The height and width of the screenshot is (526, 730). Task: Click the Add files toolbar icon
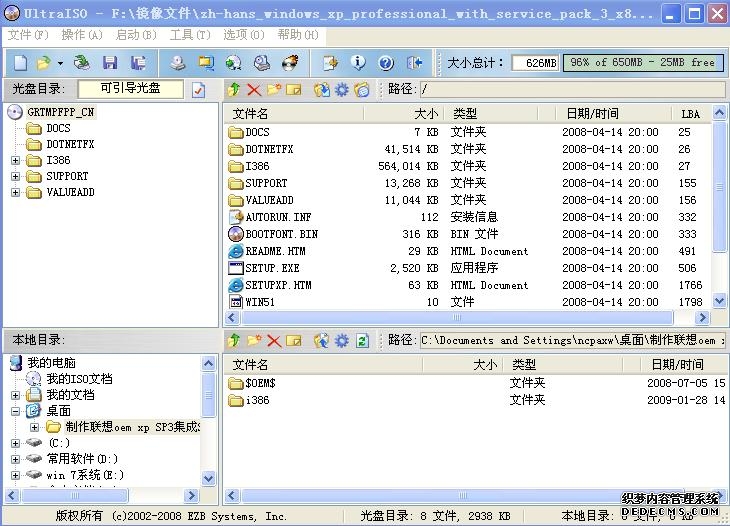point(330,63)
